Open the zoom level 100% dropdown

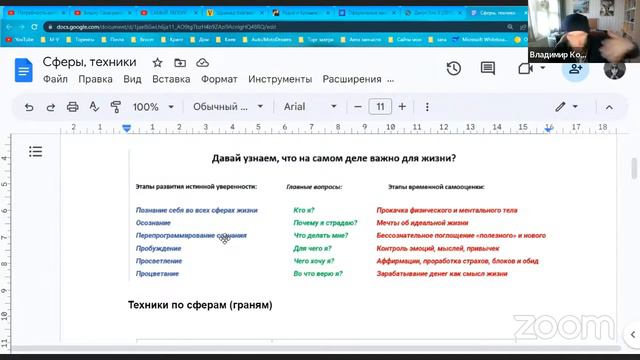pos(153,107)
